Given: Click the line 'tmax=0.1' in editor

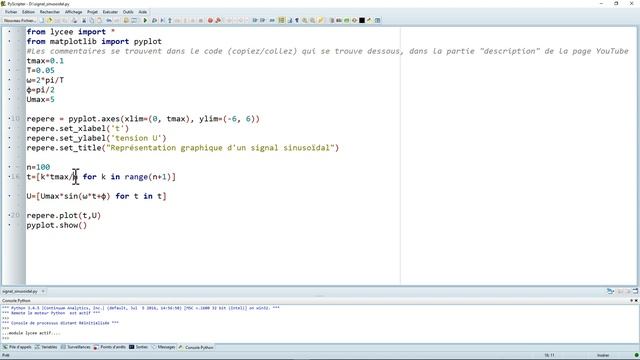Looking at the screenshot, I should click(x=45, y=61).
